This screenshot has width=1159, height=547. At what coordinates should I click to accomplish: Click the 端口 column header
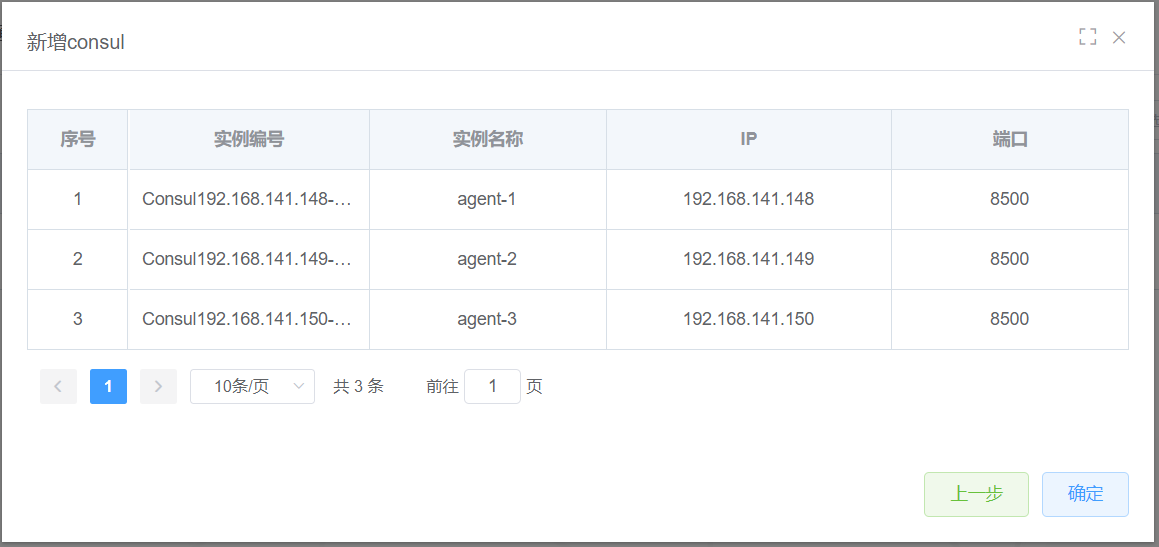(x=1009, y=140)
